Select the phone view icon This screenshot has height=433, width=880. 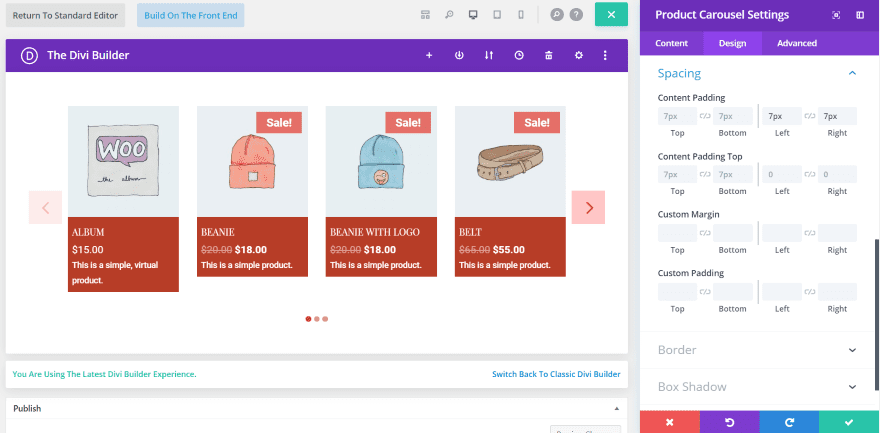point(521,15)
